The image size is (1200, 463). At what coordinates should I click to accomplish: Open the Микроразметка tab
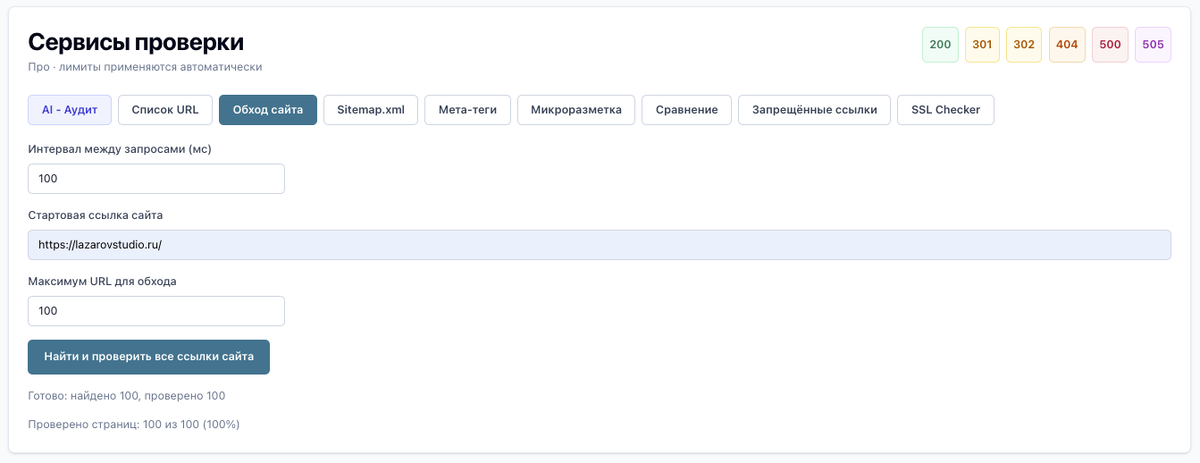tap(577, 110)
